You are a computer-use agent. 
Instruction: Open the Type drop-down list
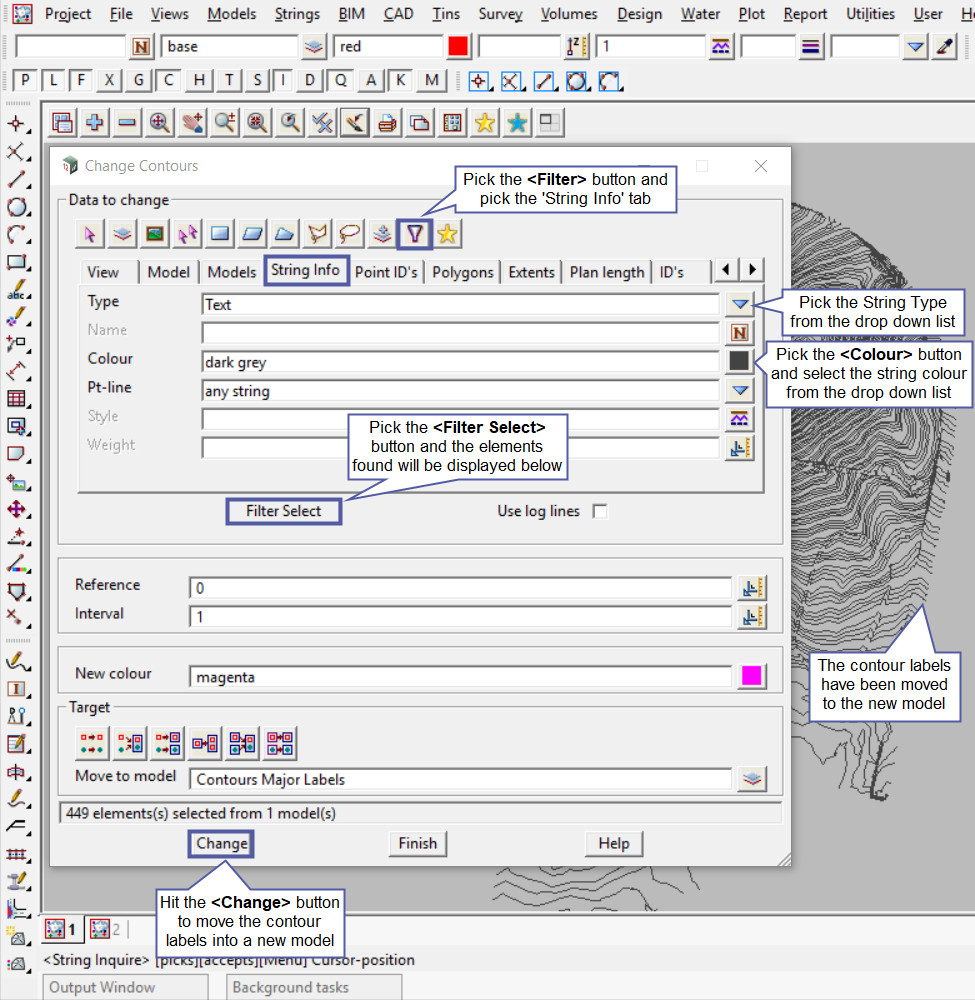coord(740,304)
